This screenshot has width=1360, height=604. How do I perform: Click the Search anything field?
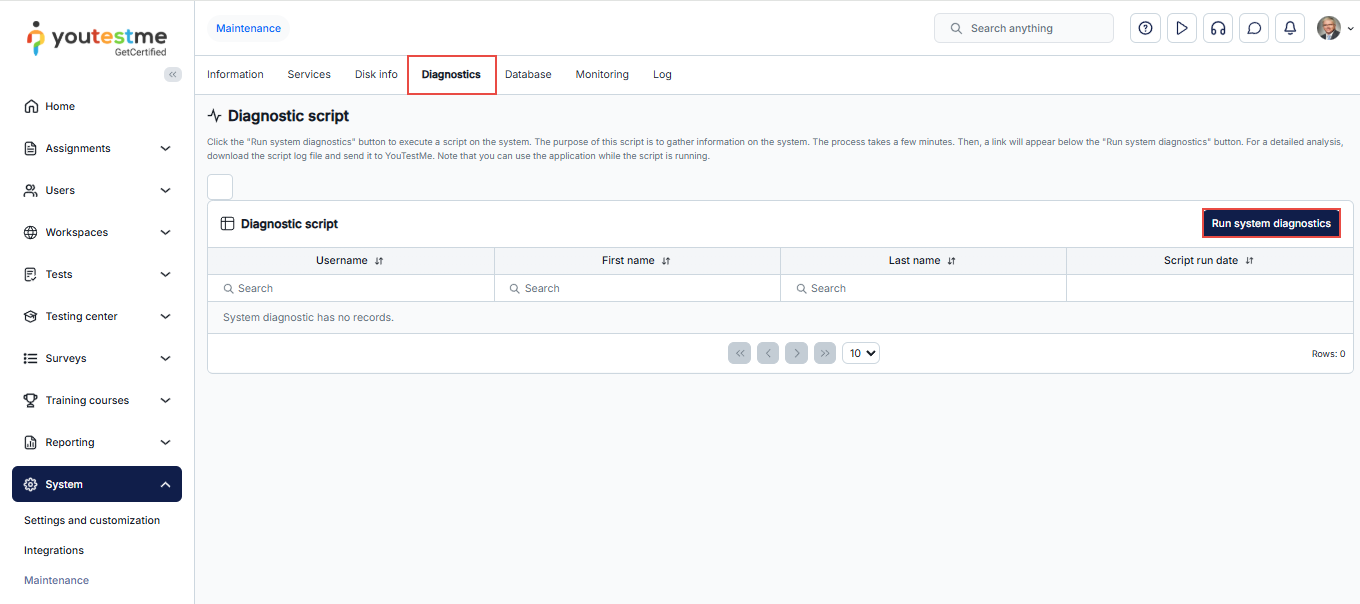coord(1024,28)
